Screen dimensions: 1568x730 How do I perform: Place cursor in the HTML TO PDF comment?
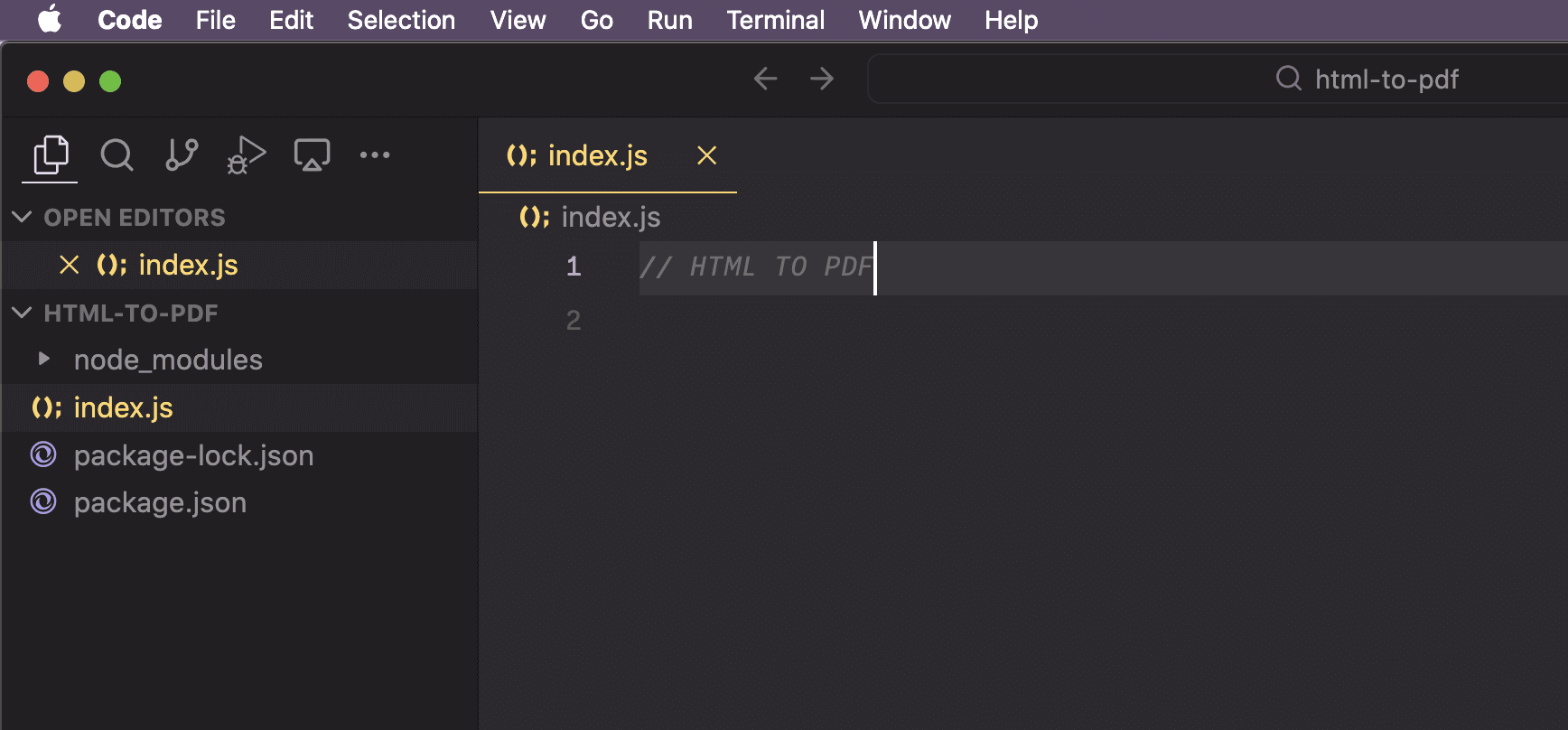(757, 267)
